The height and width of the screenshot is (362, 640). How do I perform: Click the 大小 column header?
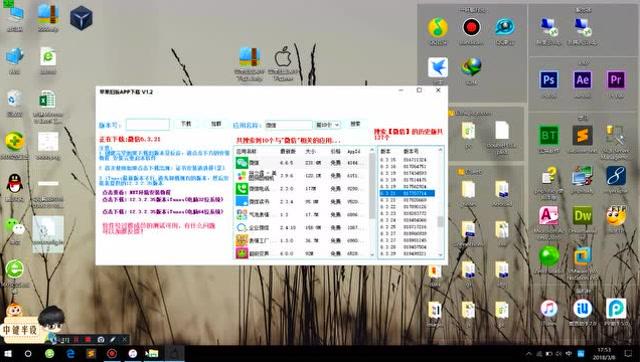coord(311,151)
